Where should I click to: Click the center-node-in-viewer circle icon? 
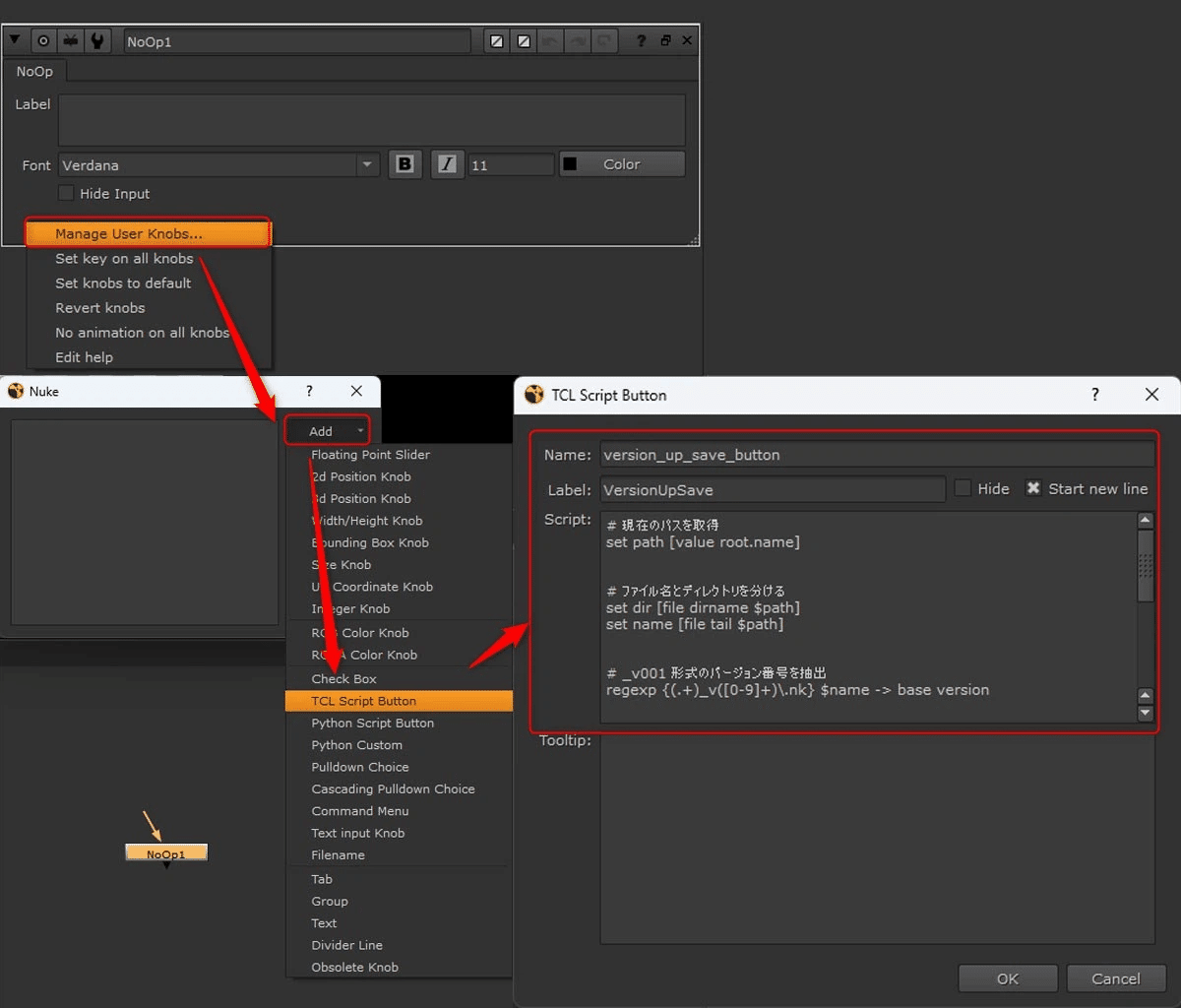43,41
